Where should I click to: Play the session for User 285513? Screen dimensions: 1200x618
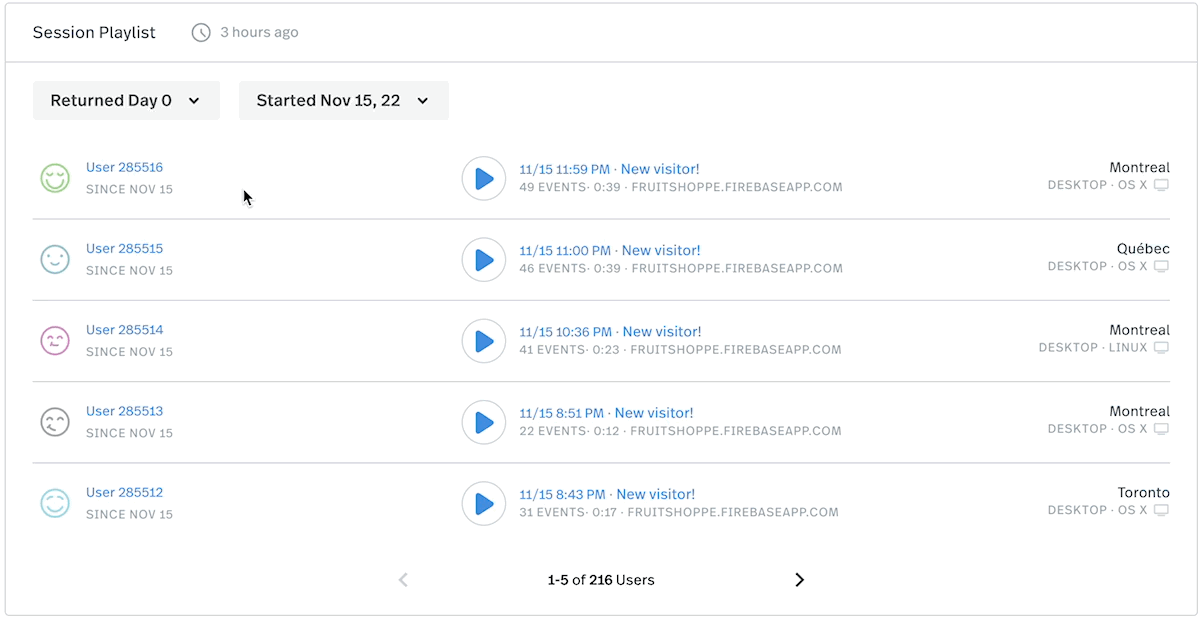pos(483,422)
